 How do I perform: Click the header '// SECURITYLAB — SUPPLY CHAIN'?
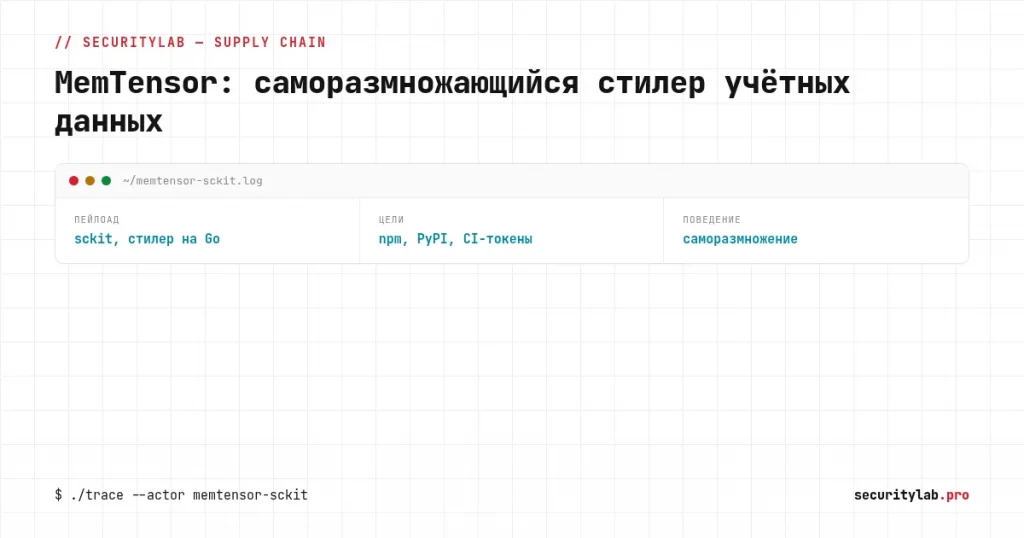click(190, 42)
